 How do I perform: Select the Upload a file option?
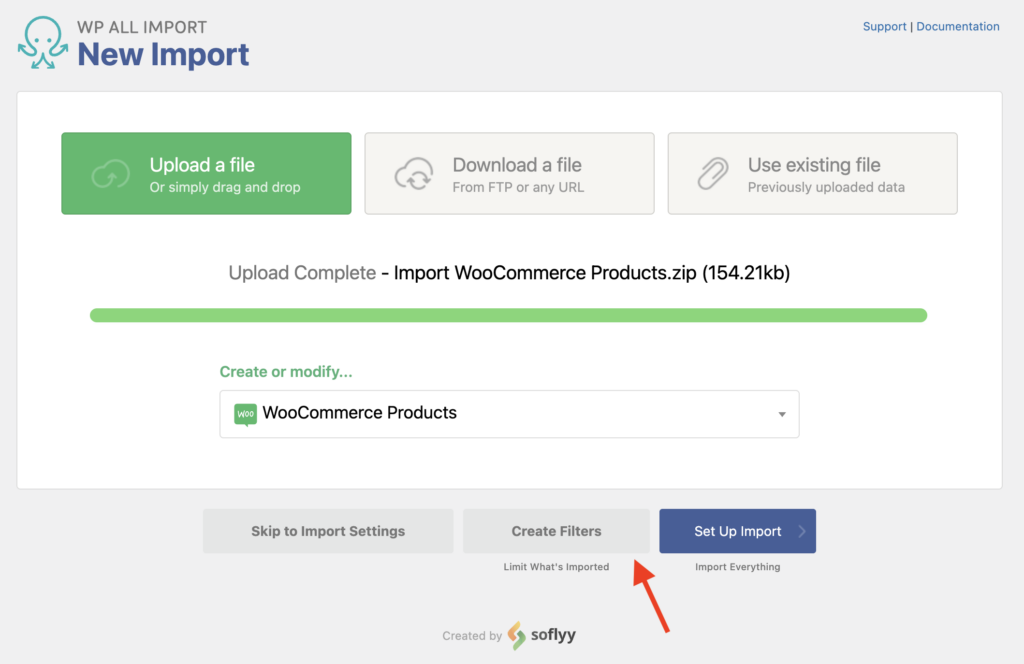pos(206,173)
